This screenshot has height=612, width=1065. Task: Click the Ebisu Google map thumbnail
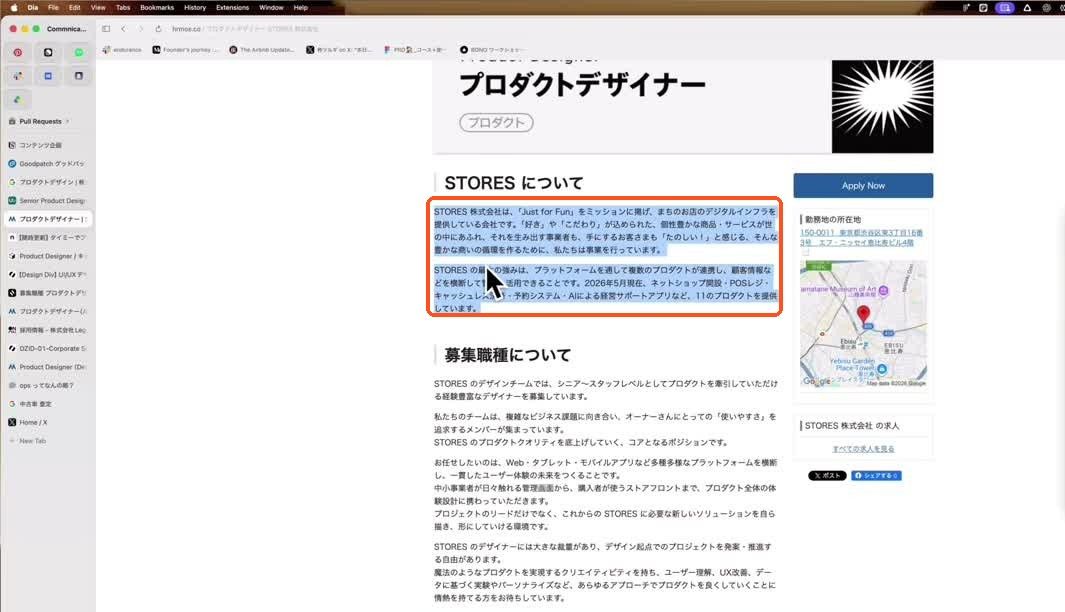pos(863,324)
